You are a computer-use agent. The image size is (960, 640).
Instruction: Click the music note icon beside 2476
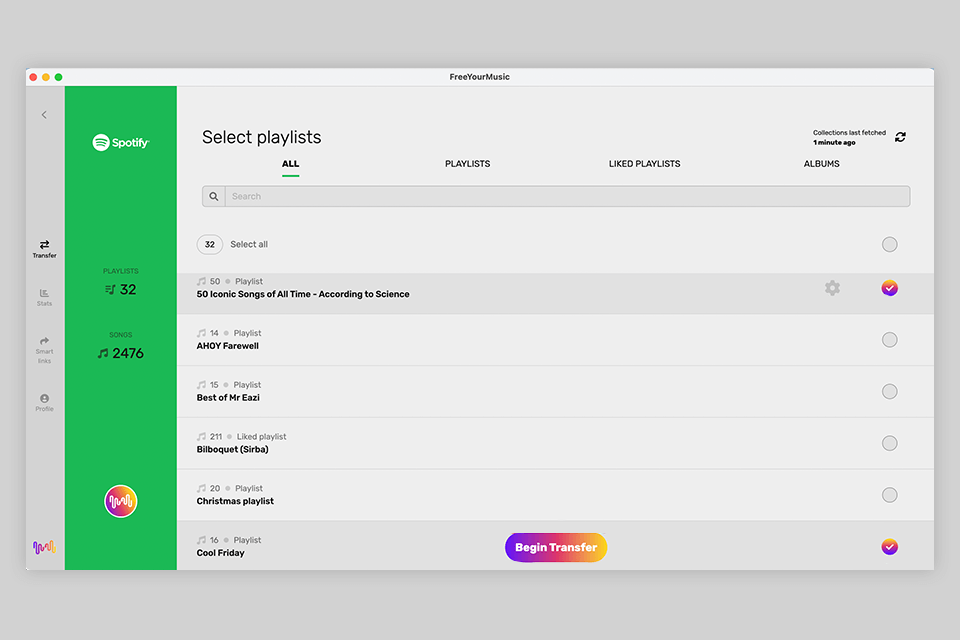tap(103, 353)
